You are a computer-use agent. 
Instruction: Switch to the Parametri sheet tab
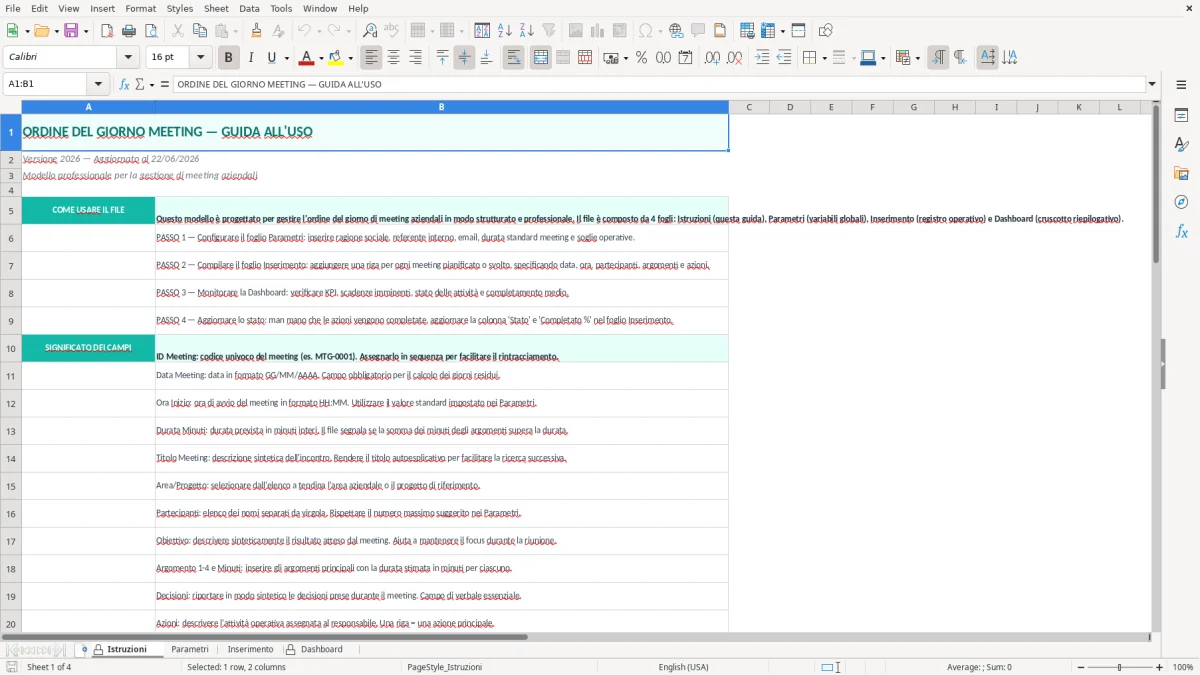point(190,649)
